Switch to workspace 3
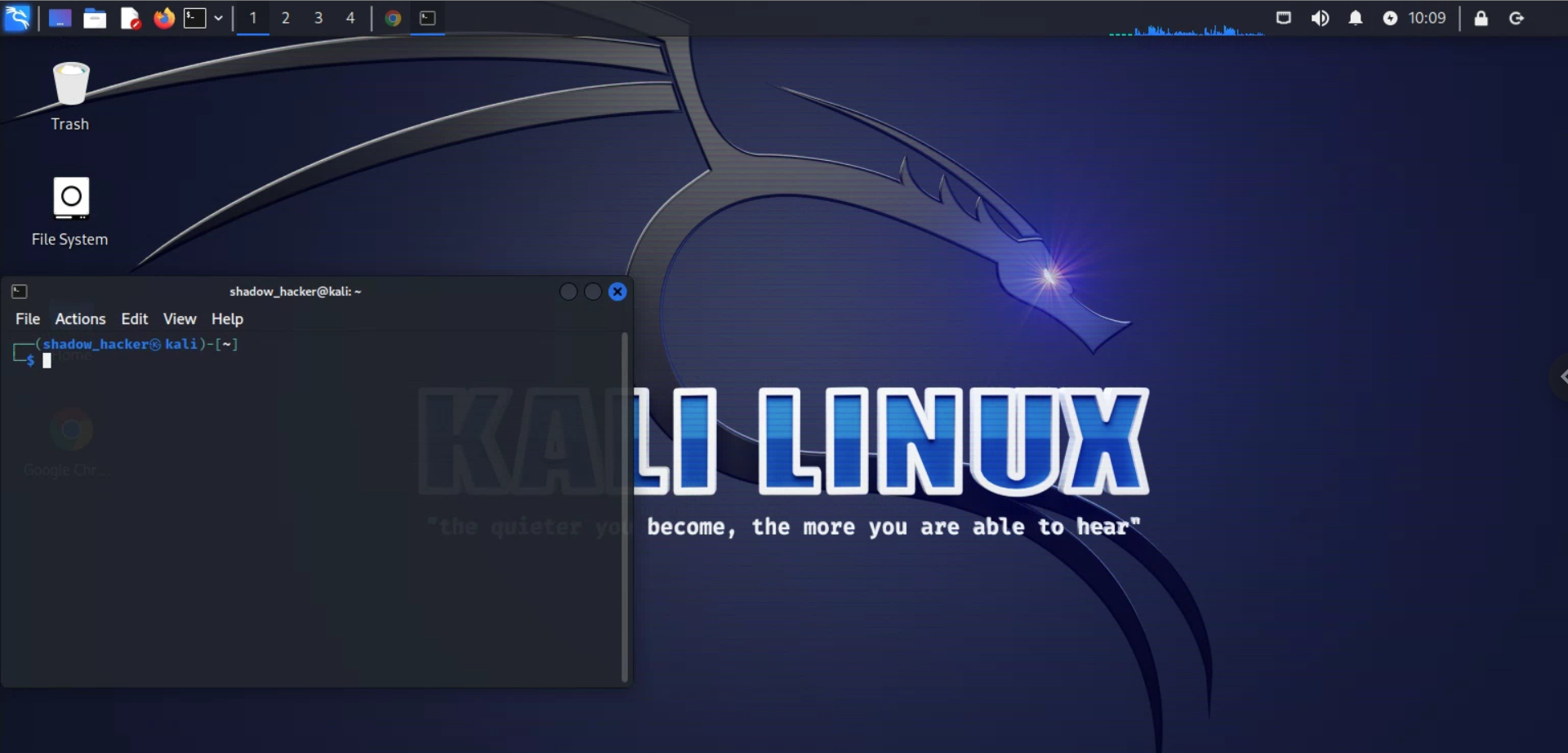 click(318, 18)
